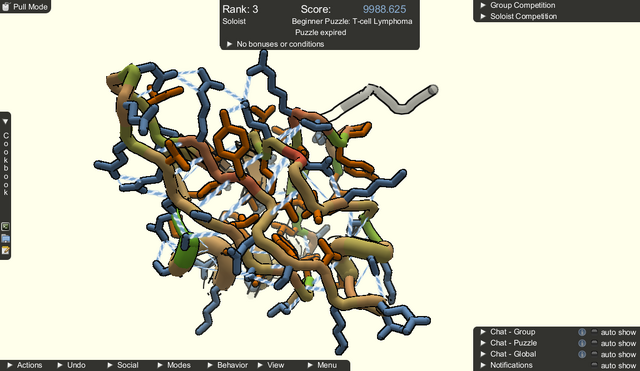
Task: Expand Chat - Global panel
Action: (x=483, y=354)
